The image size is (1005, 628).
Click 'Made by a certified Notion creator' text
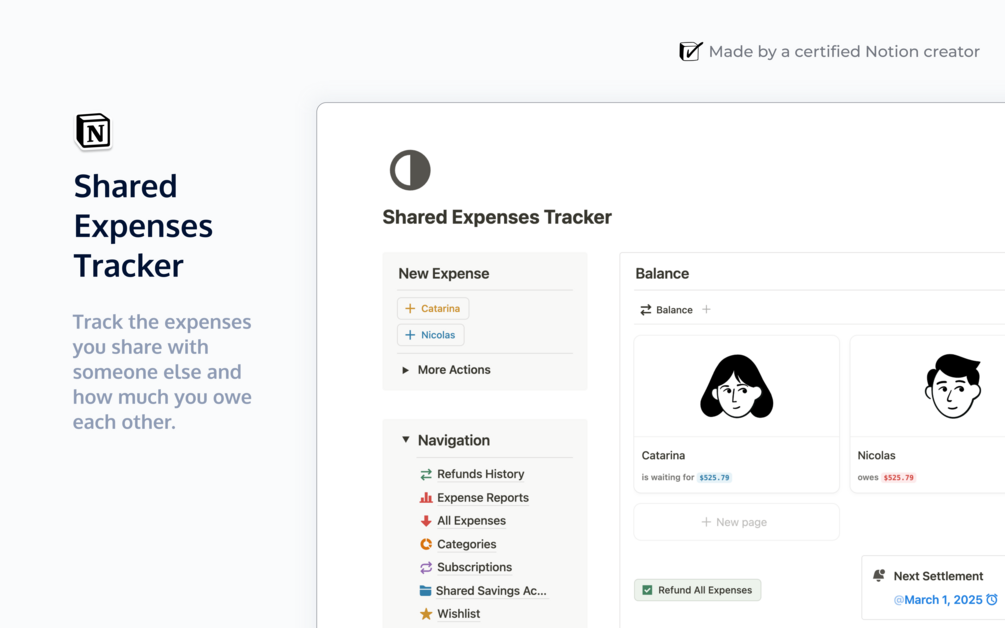(844, 51)
